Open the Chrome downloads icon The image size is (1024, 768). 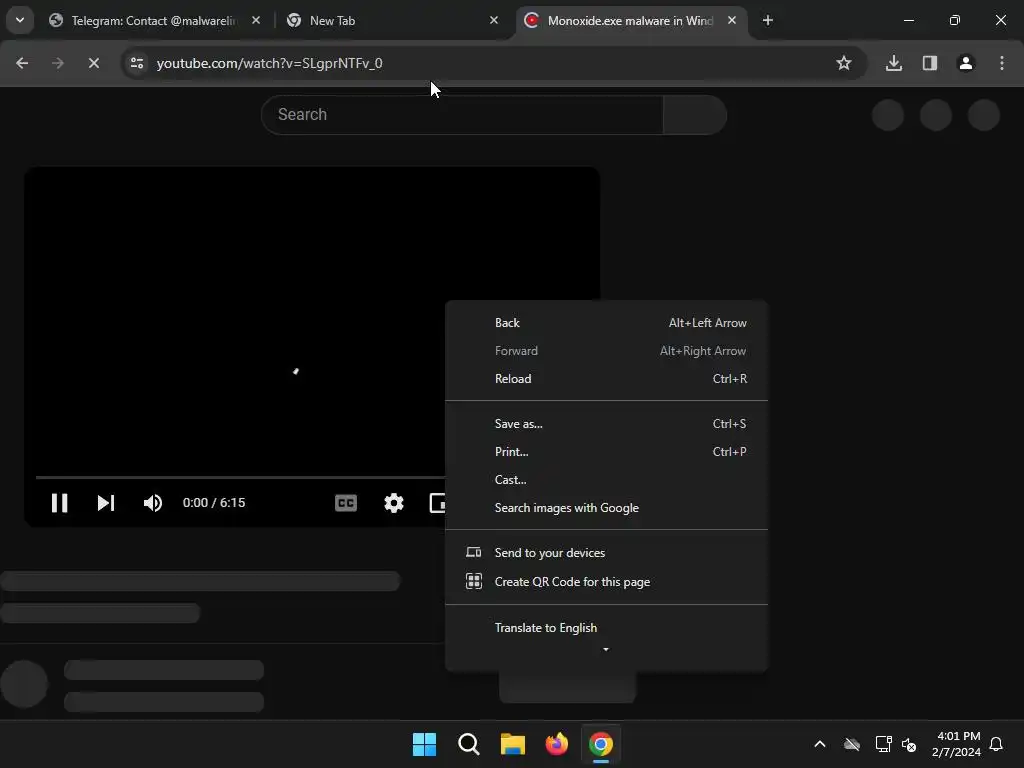click(894, 63)
